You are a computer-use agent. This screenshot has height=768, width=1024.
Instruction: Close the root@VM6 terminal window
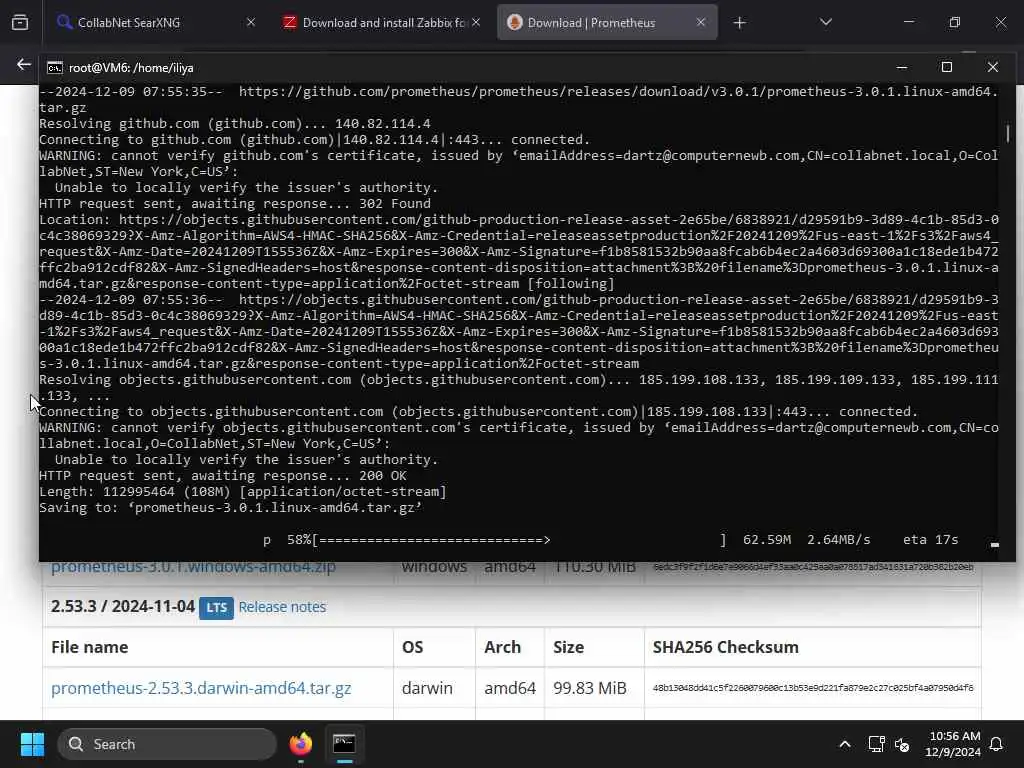click(992, 67)
